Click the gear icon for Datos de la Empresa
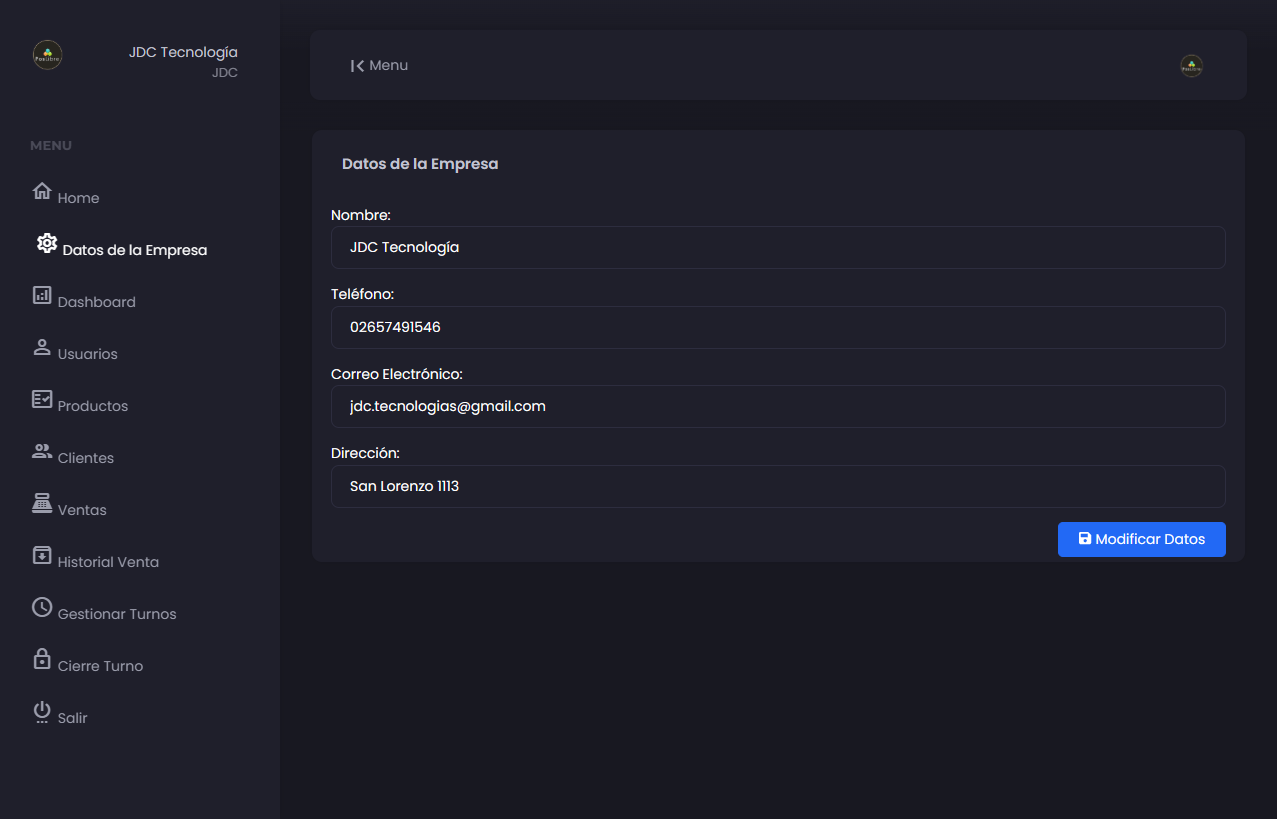Image resolution: width=1277 pixels, height=819 pixels. point(47,243)
